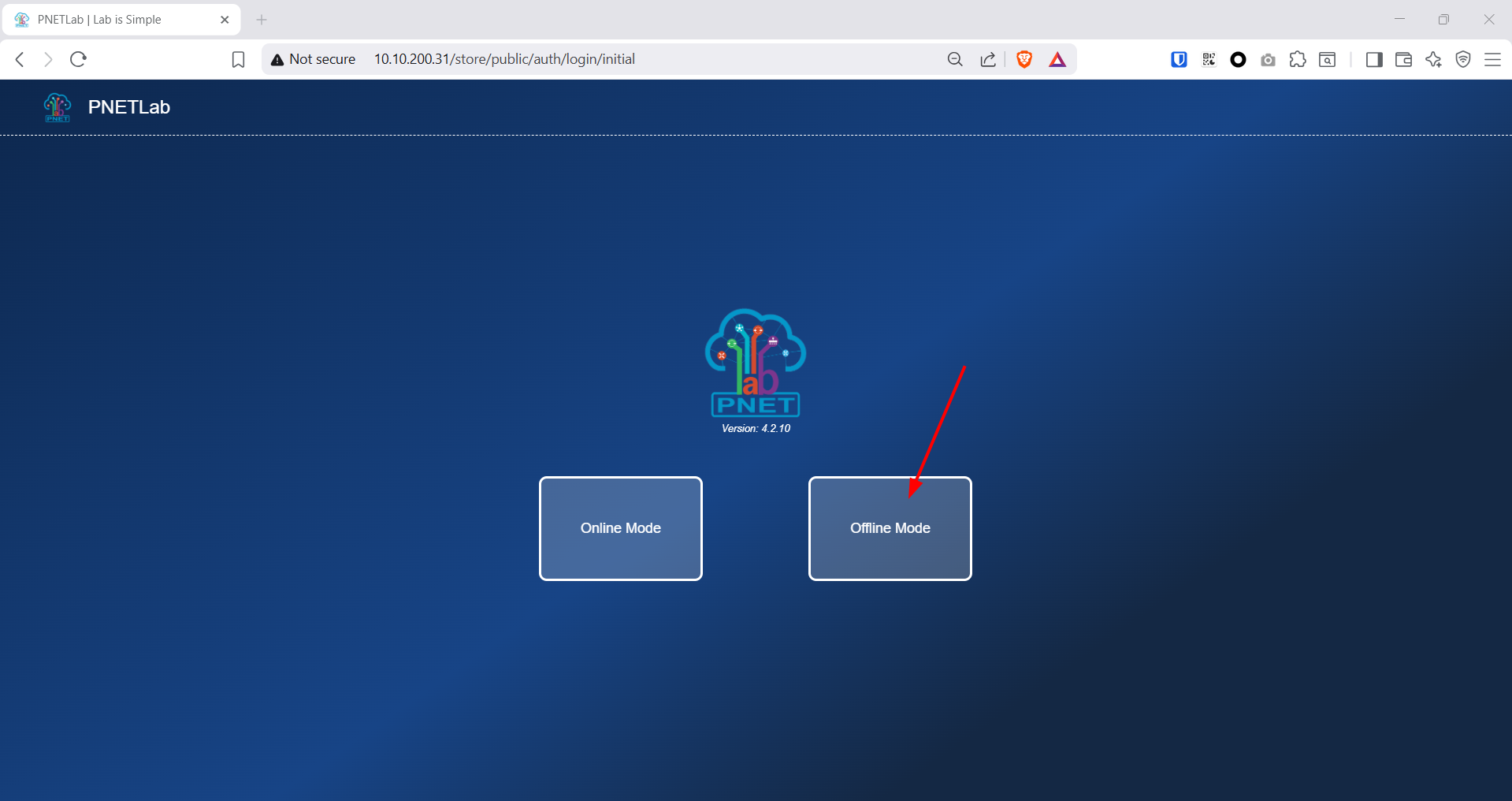
Task: Click the address bar URL
Action: pos(504,59)
